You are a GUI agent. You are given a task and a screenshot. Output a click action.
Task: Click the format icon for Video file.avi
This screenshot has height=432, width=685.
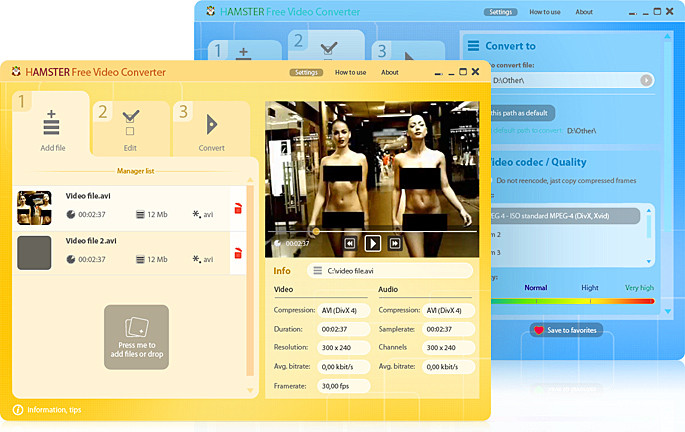point(197,214)
